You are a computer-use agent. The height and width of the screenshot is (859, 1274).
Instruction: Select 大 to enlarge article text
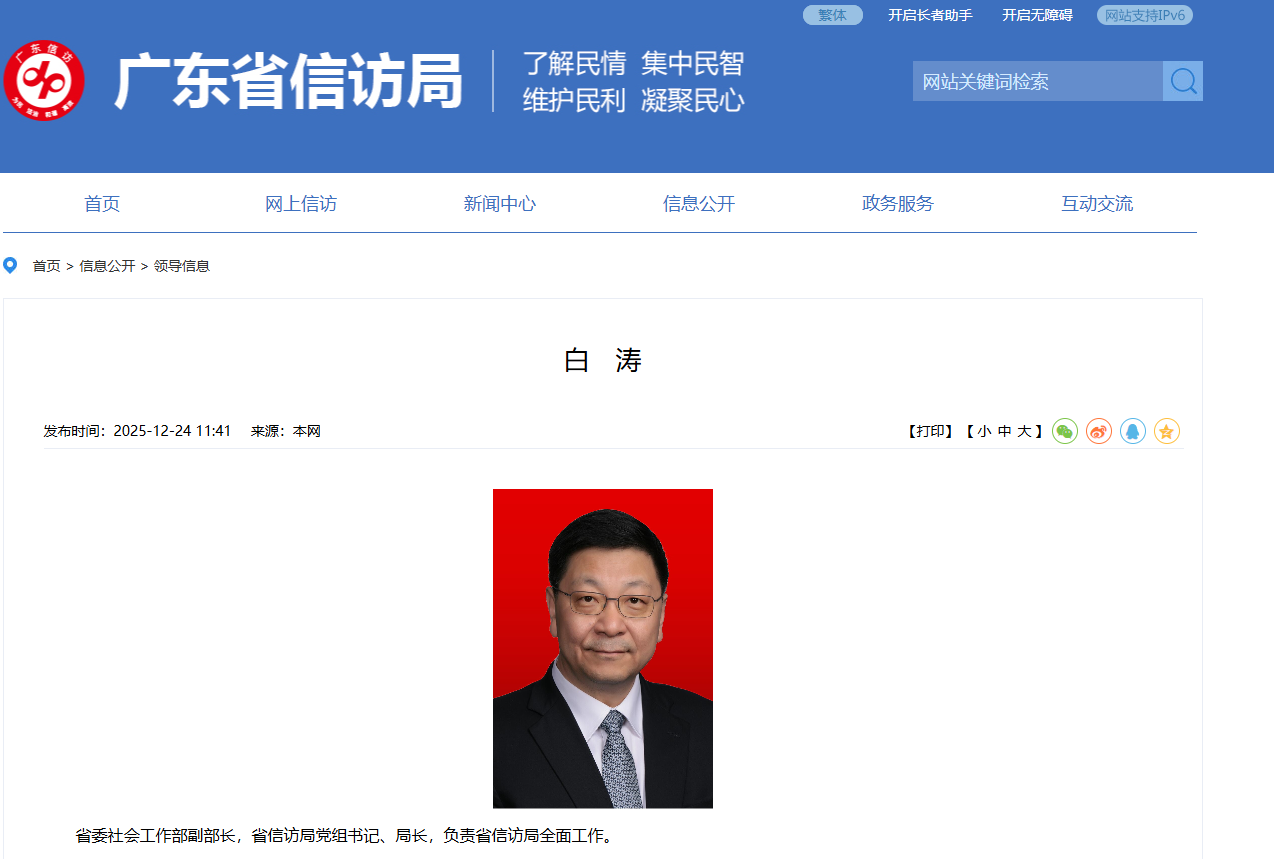tap(1029, 431)
